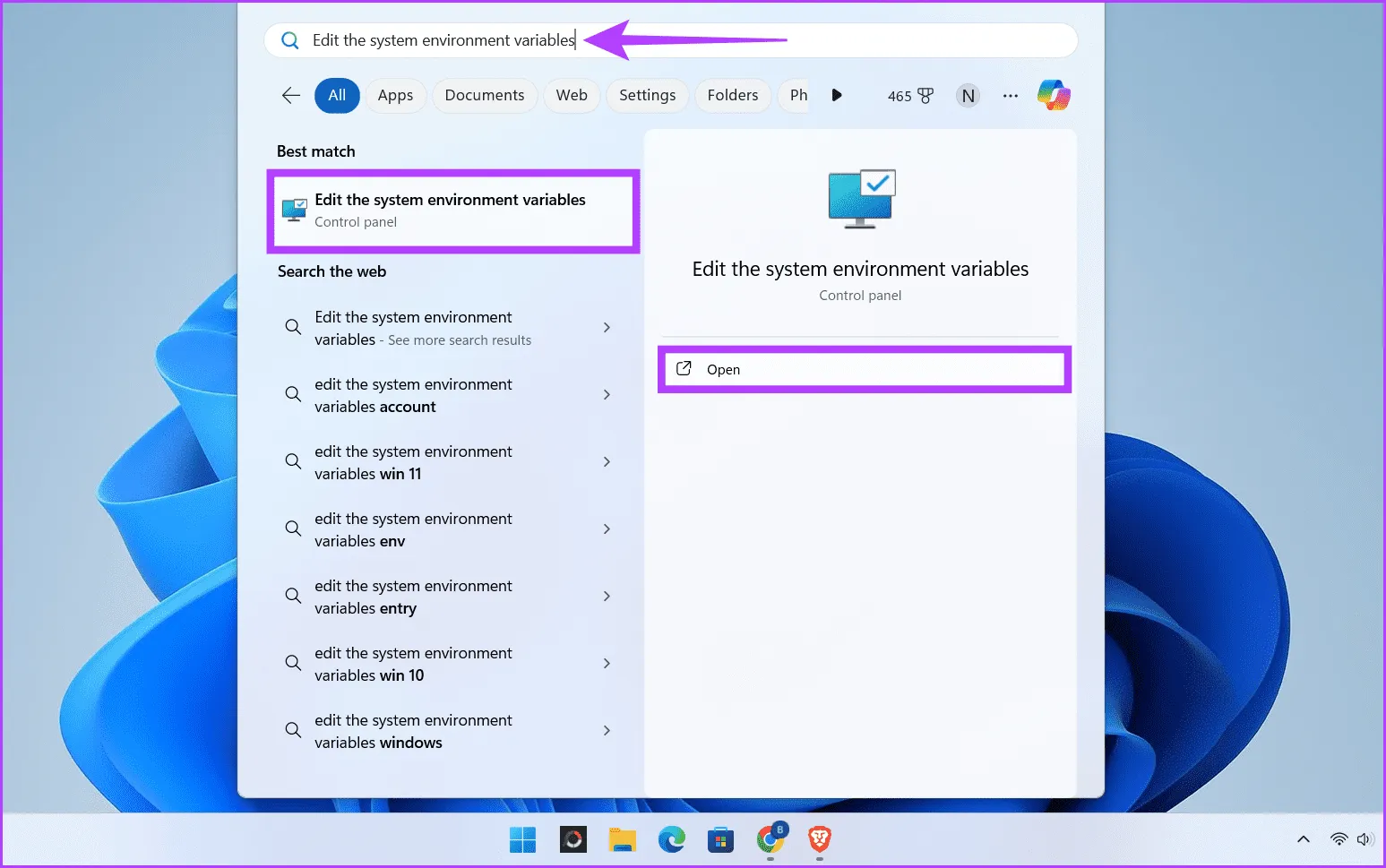The width and height of the screenshot is (1386, 868).
Task: Open Wi-Fi settings from the system tray
Action: click(1338, 839)
